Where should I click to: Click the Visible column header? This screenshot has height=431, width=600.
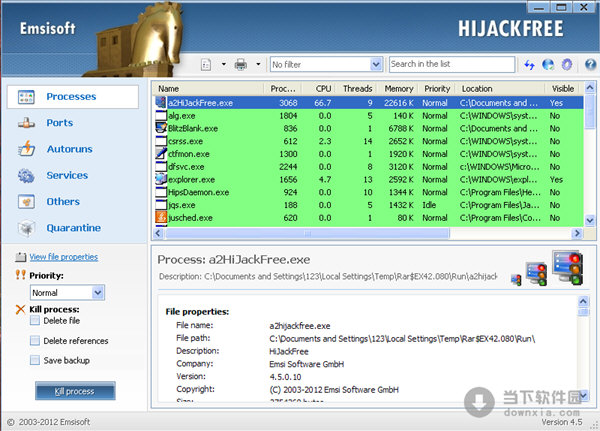coord(563,89)
